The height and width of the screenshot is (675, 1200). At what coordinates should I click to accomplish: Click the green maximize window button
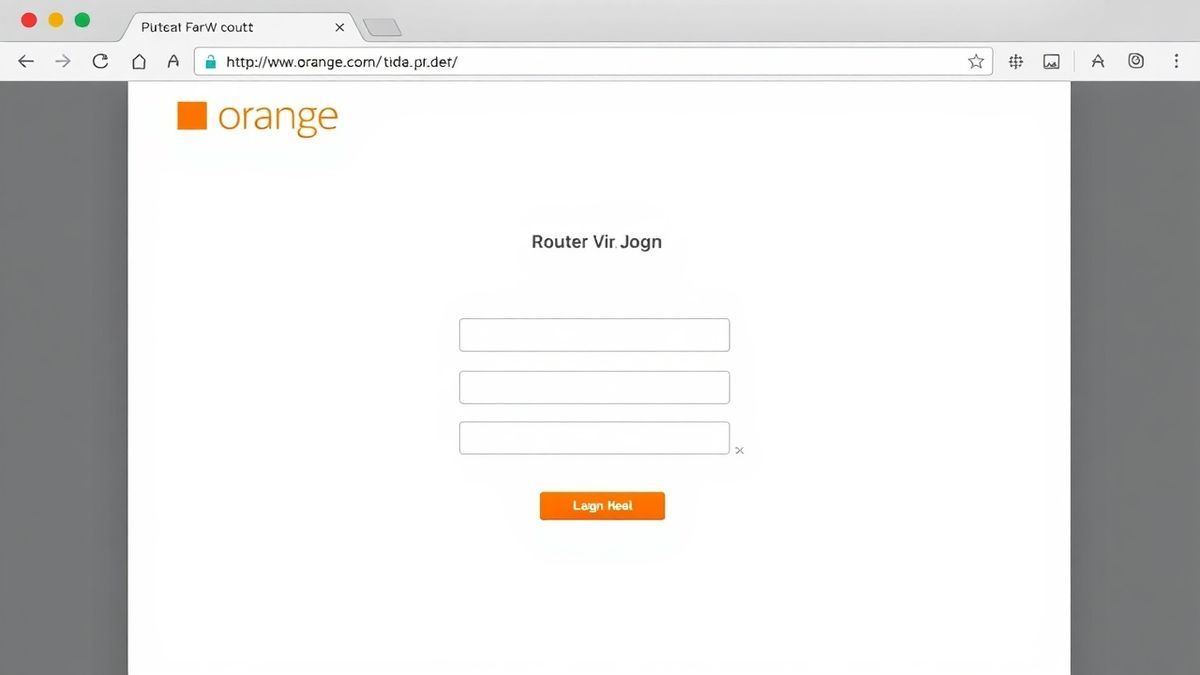click(x=82, y=20)
